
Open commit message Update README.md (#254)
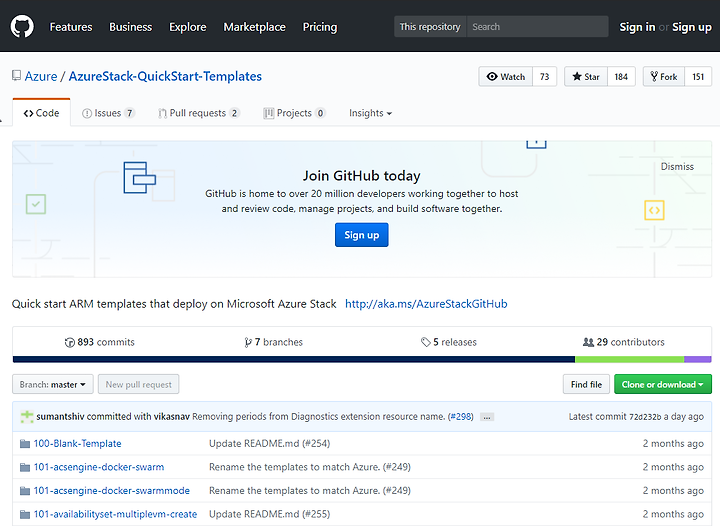point(270,444)
